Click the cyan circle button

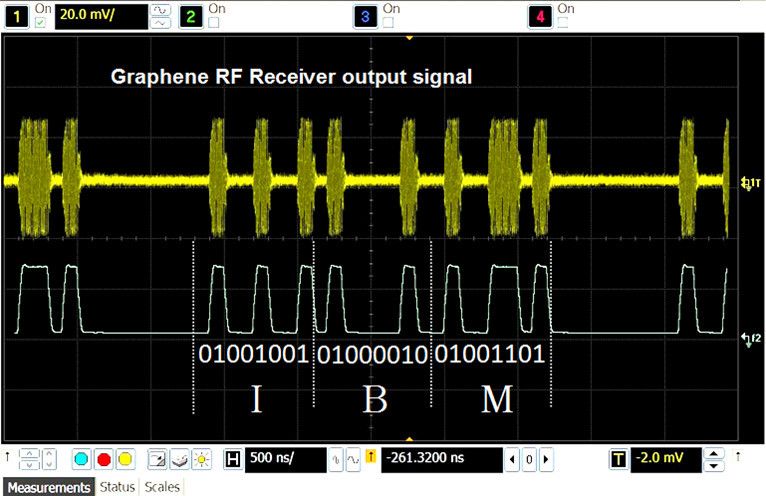pyautogui.click(x=82, y=459)
